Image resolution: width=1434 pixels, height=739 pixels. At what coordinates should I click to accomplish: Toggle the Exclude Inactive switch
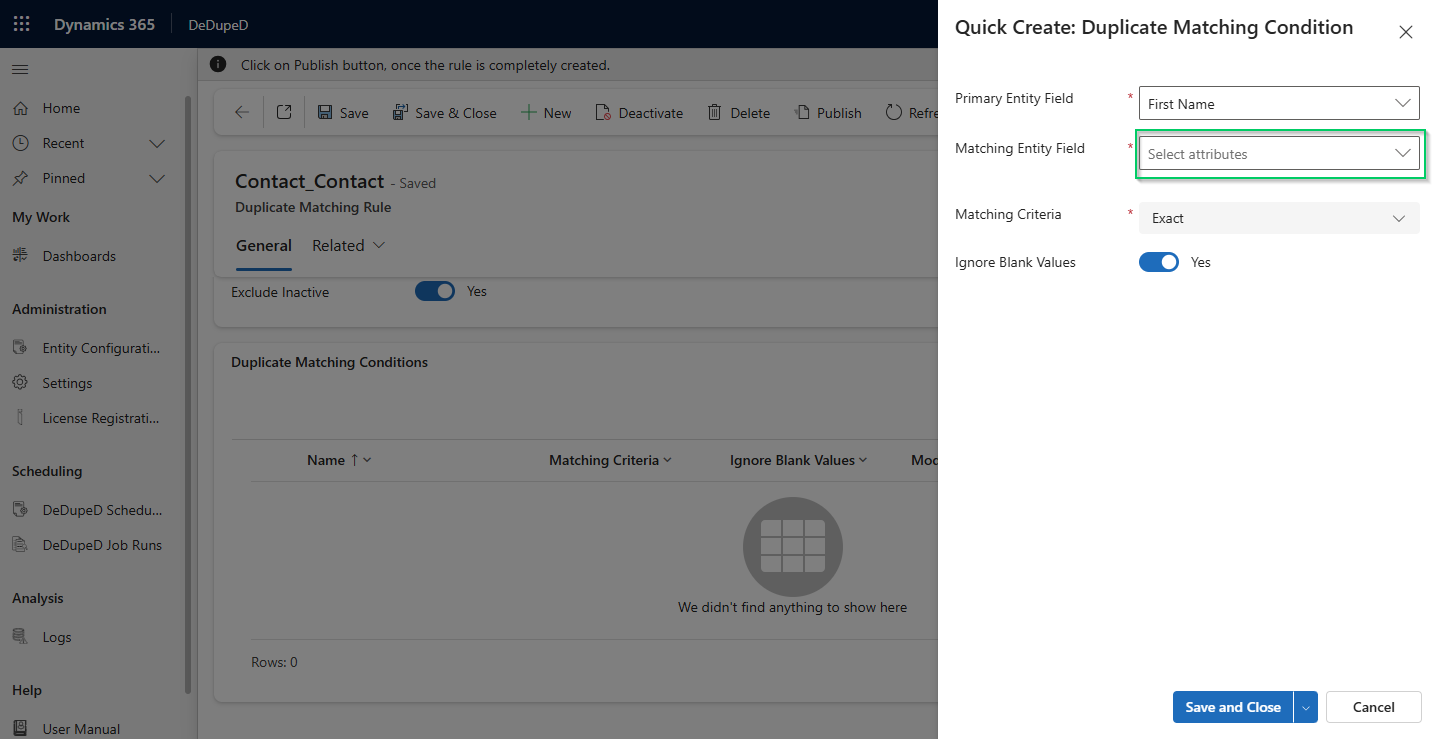click(x=435, y=291)
